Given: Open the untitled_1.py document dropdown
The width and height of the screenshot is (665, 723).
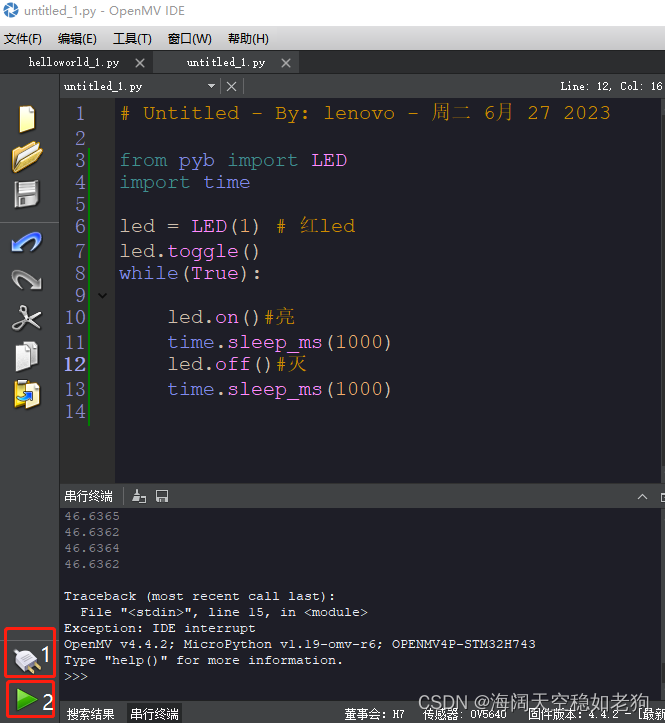Looking at the screenshot, I should click(x=139, y=86).
